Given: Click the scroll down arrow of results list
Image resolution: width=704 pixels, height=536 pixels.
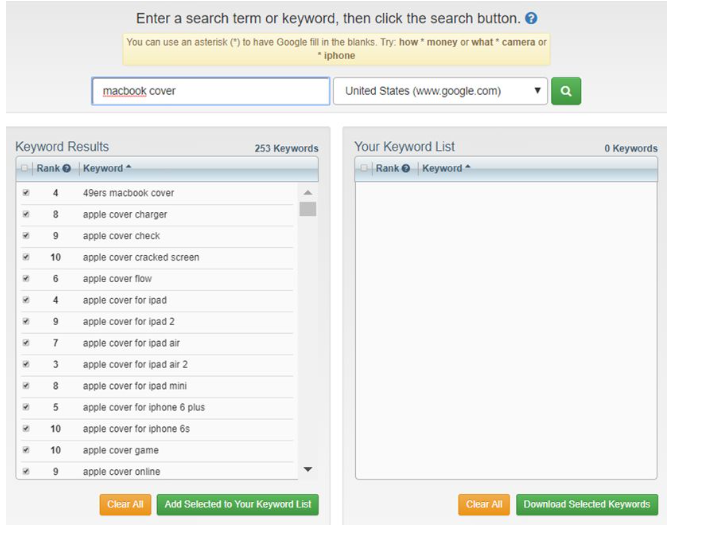Looking at the screenshot, I should [x=308, y=470].
